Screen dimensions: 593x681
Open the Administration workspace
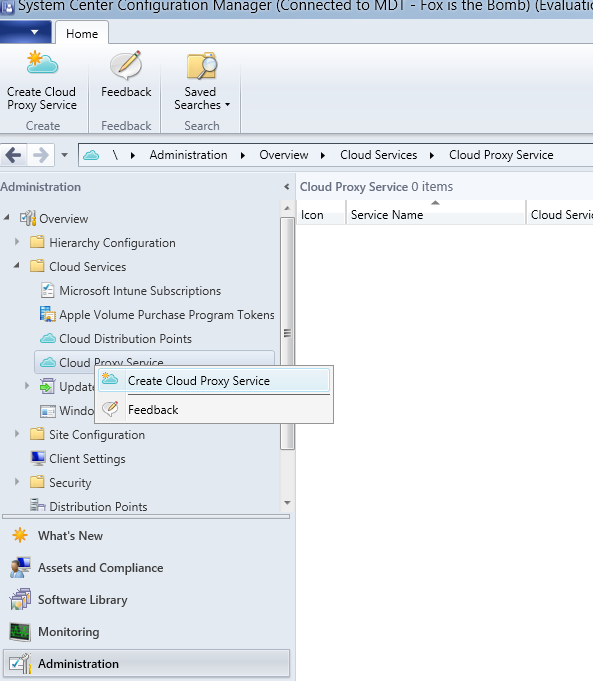pyautogui.click(x=146, y=664)
